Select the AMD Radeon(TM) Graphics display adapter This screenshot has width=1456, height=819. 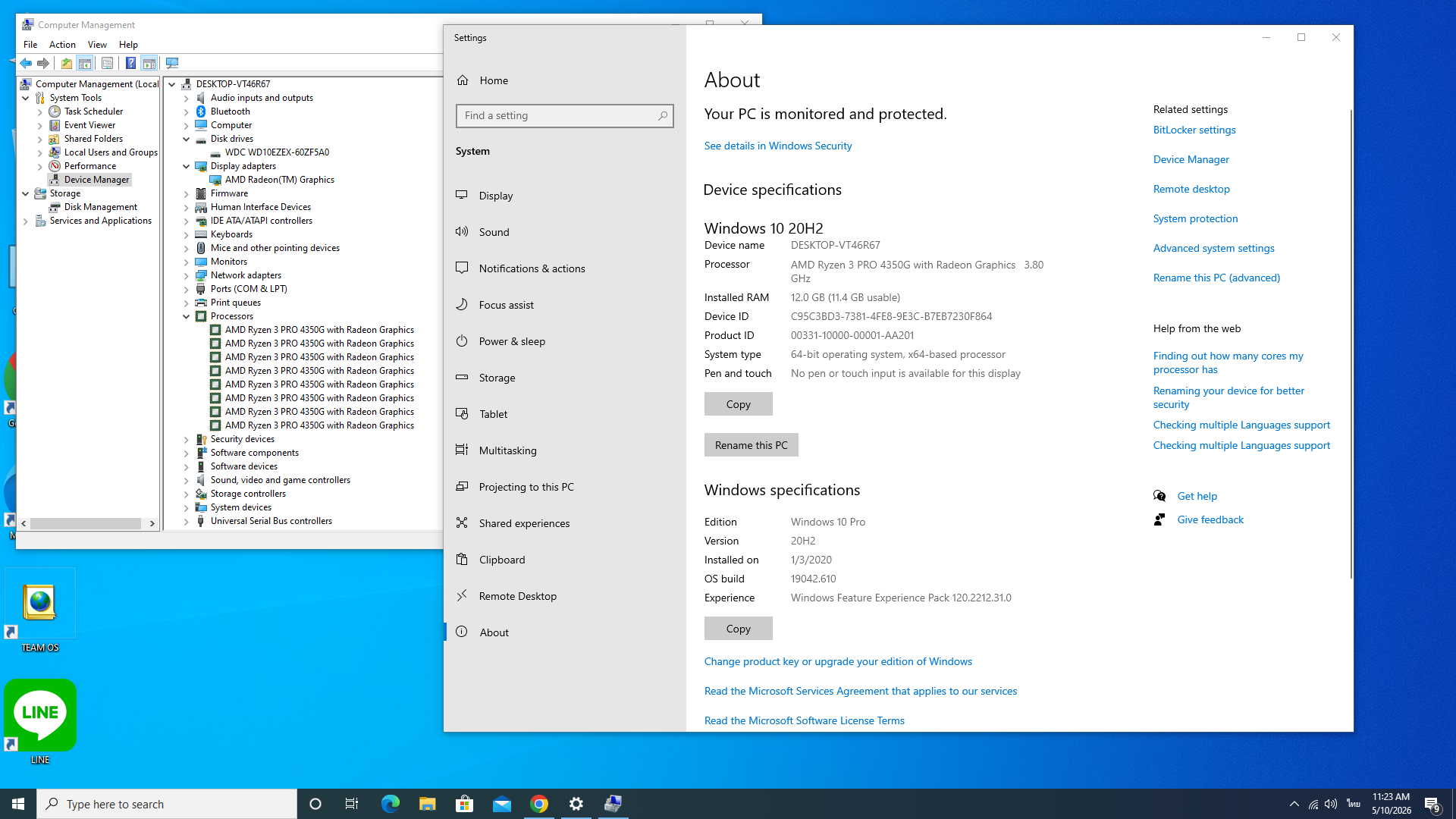pyautogui.click(x=279, y=180)
